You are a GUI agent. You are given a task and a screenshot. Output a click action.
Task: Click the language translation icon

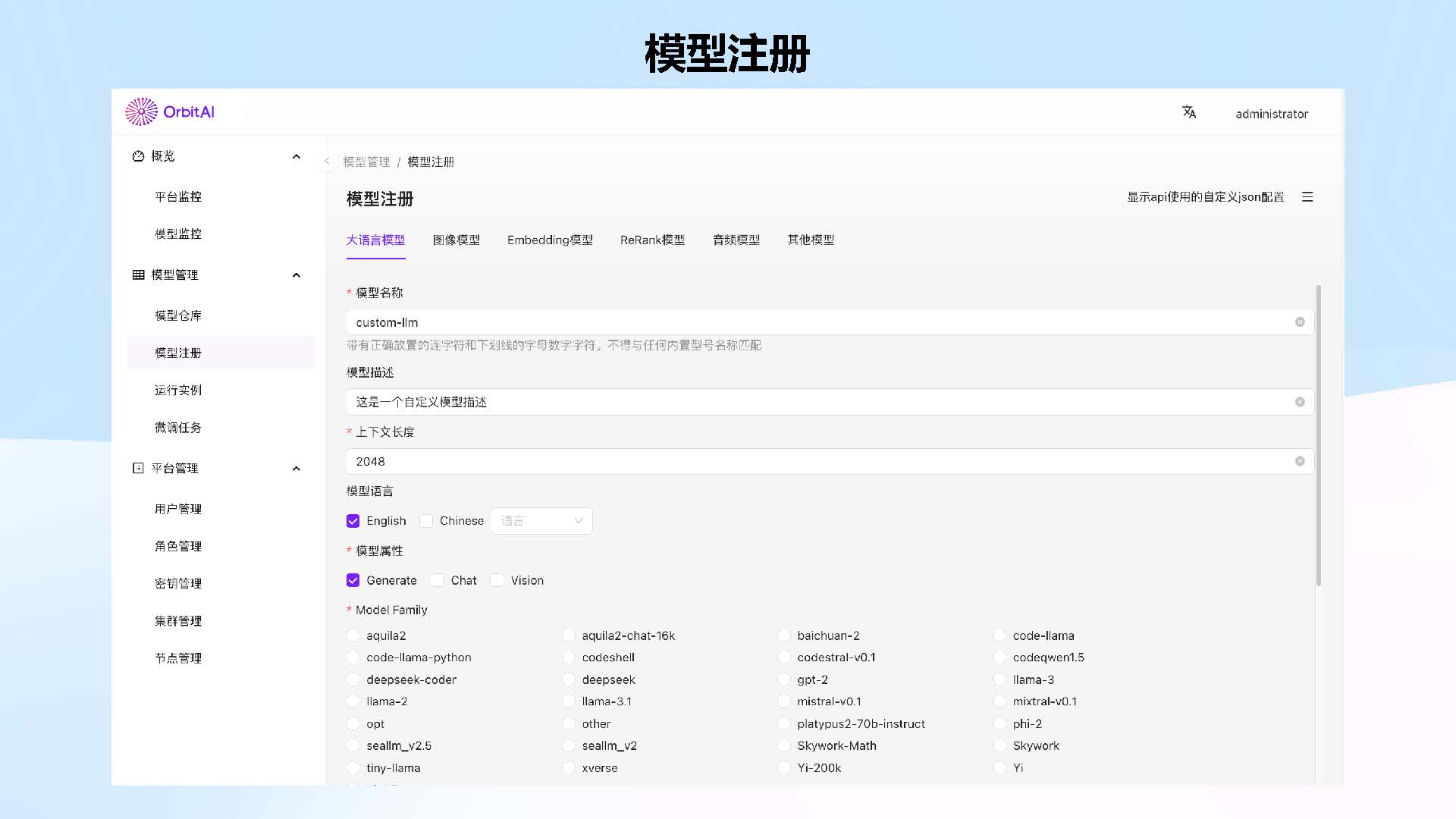click(1188, 112)
